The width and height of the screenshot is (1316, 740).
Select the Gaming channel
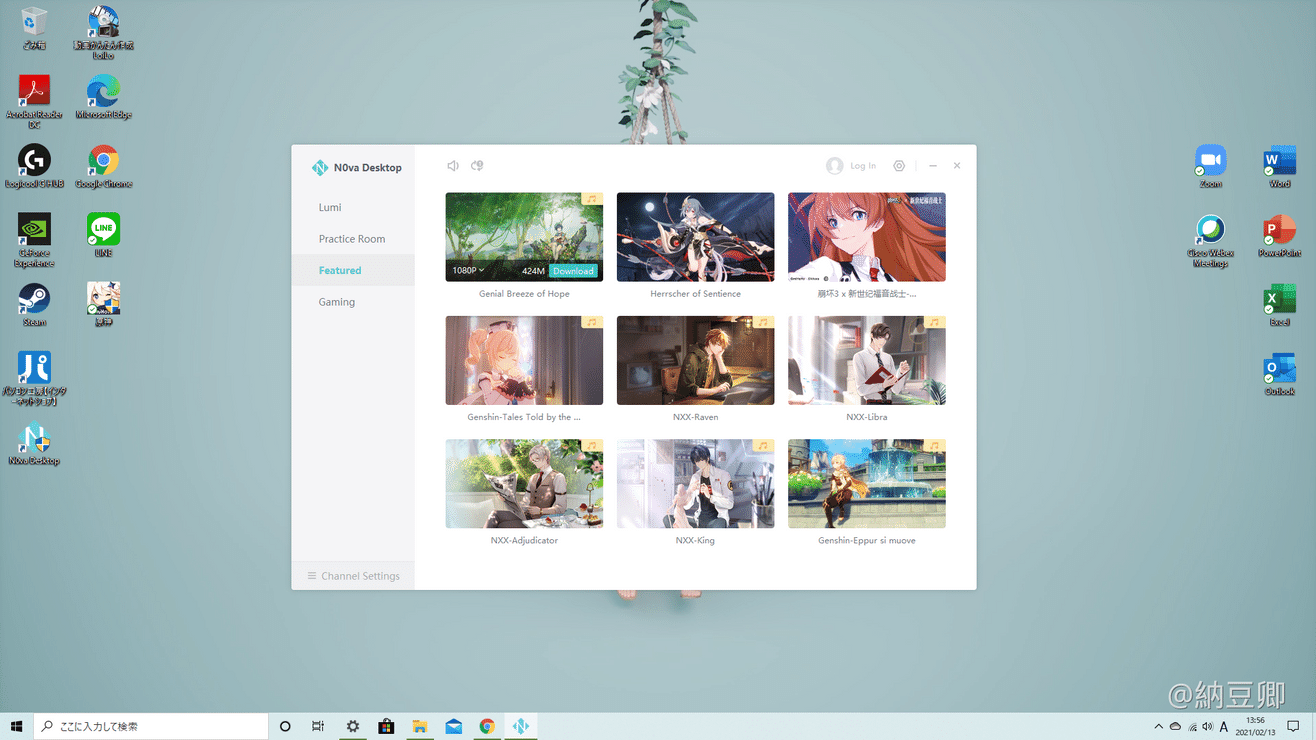337,302
